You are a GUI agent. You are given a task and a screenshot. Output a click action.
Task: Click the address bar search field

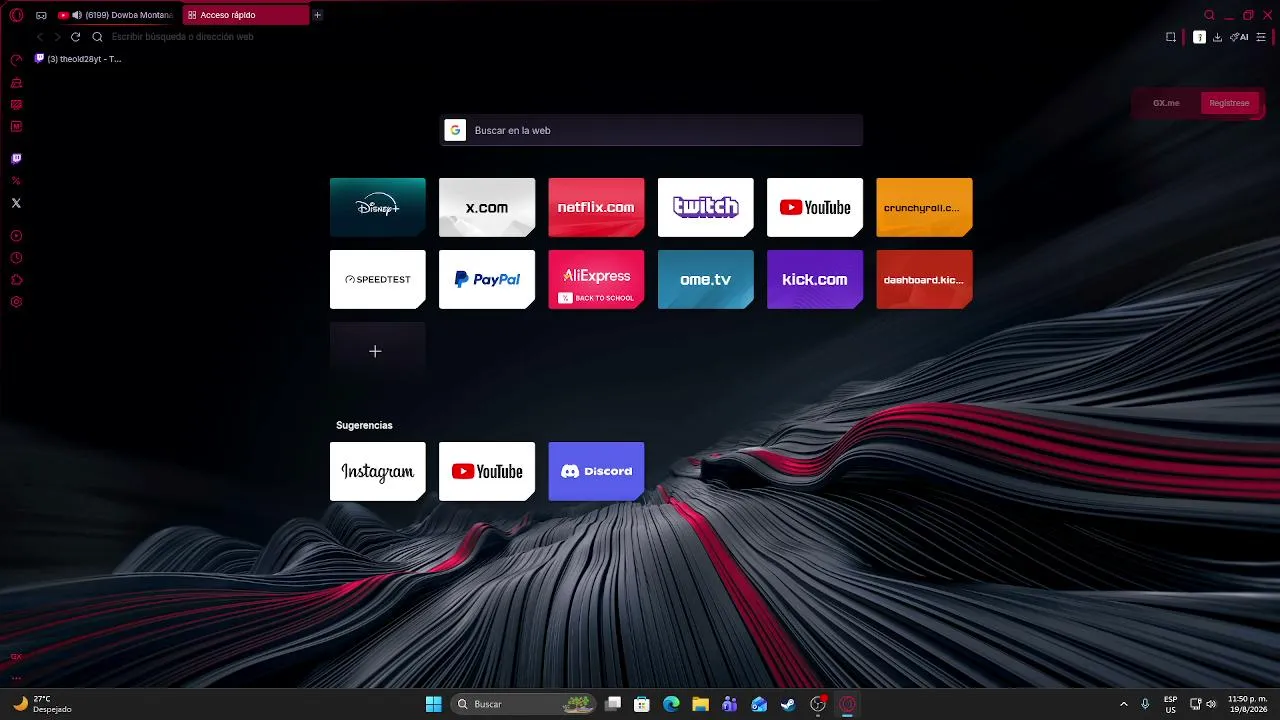coord(630,37)
